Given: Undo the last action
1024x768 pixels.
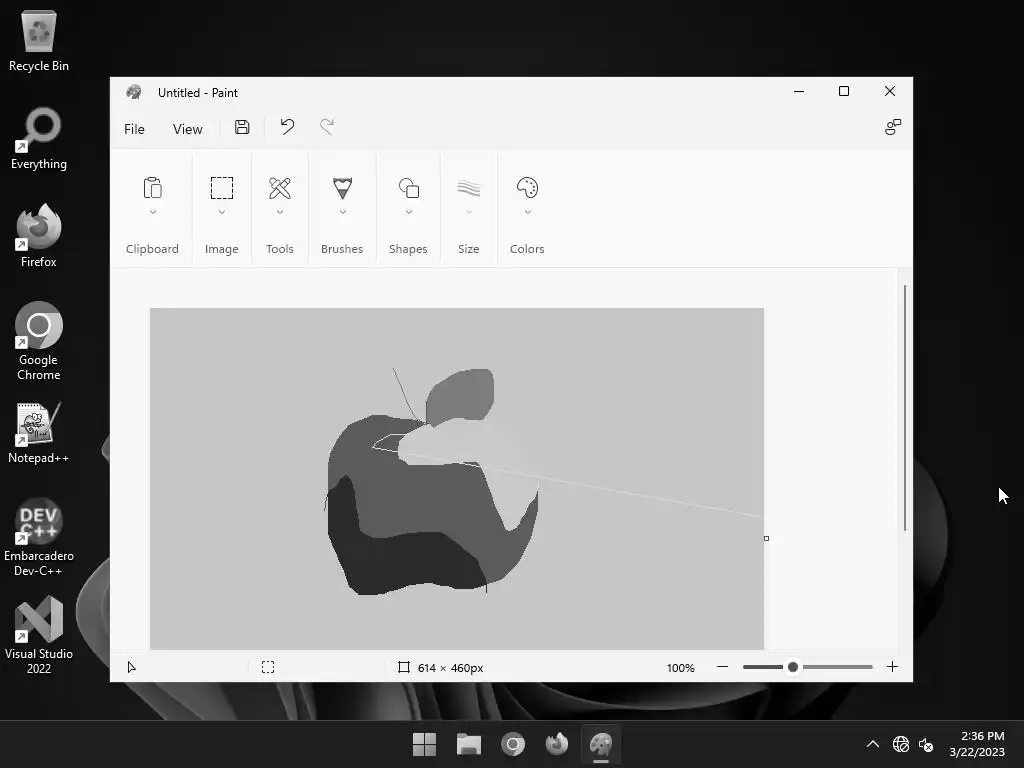Looking at the screenshot, I should [x=287, y=127].
